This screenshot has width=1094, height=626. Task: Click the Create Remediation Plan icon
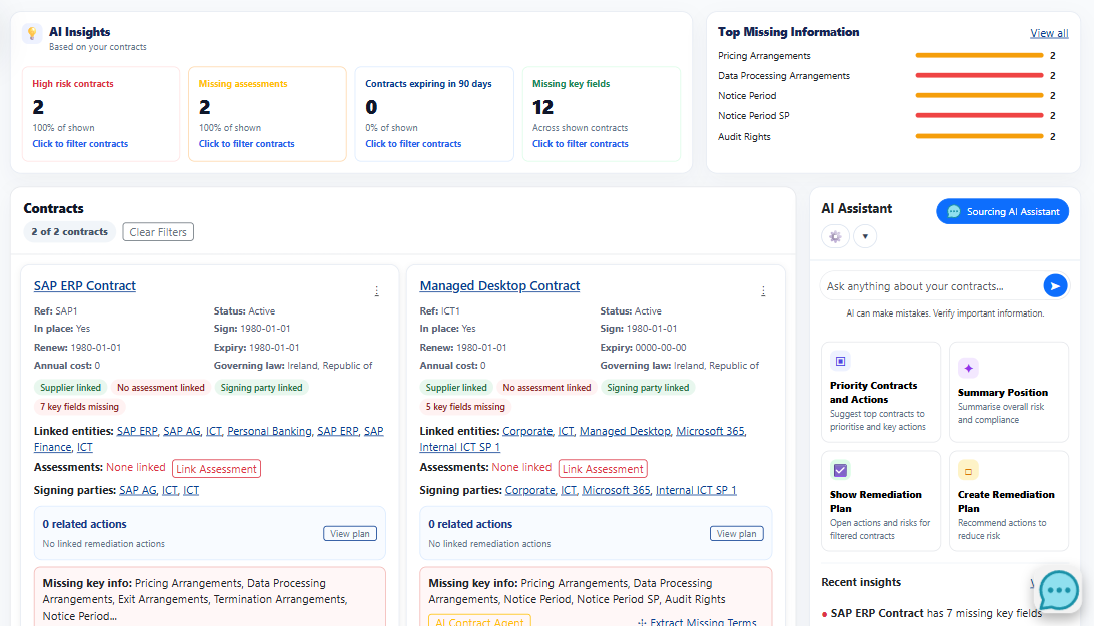click(968, 470)
